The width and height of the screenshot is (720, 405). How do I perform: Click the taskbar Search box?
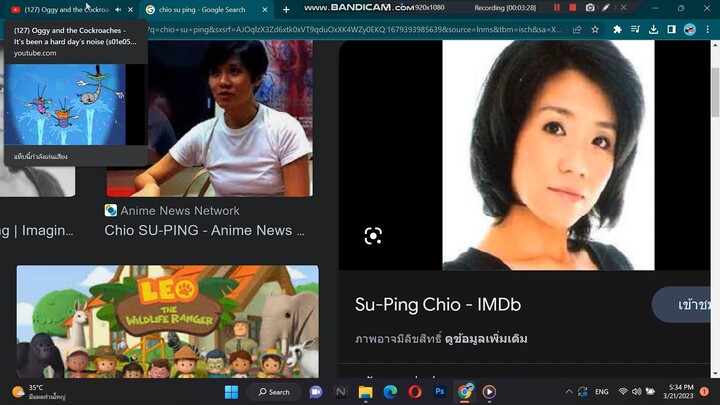coord(274,392)
